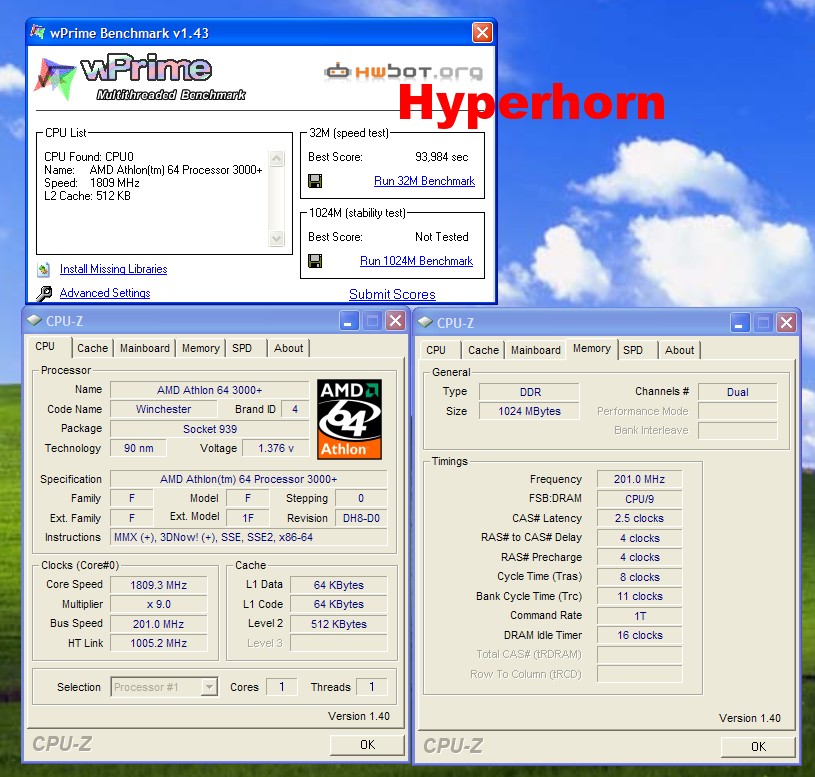
Task: Click the memory Type field DDR
Action: [530, 392]
